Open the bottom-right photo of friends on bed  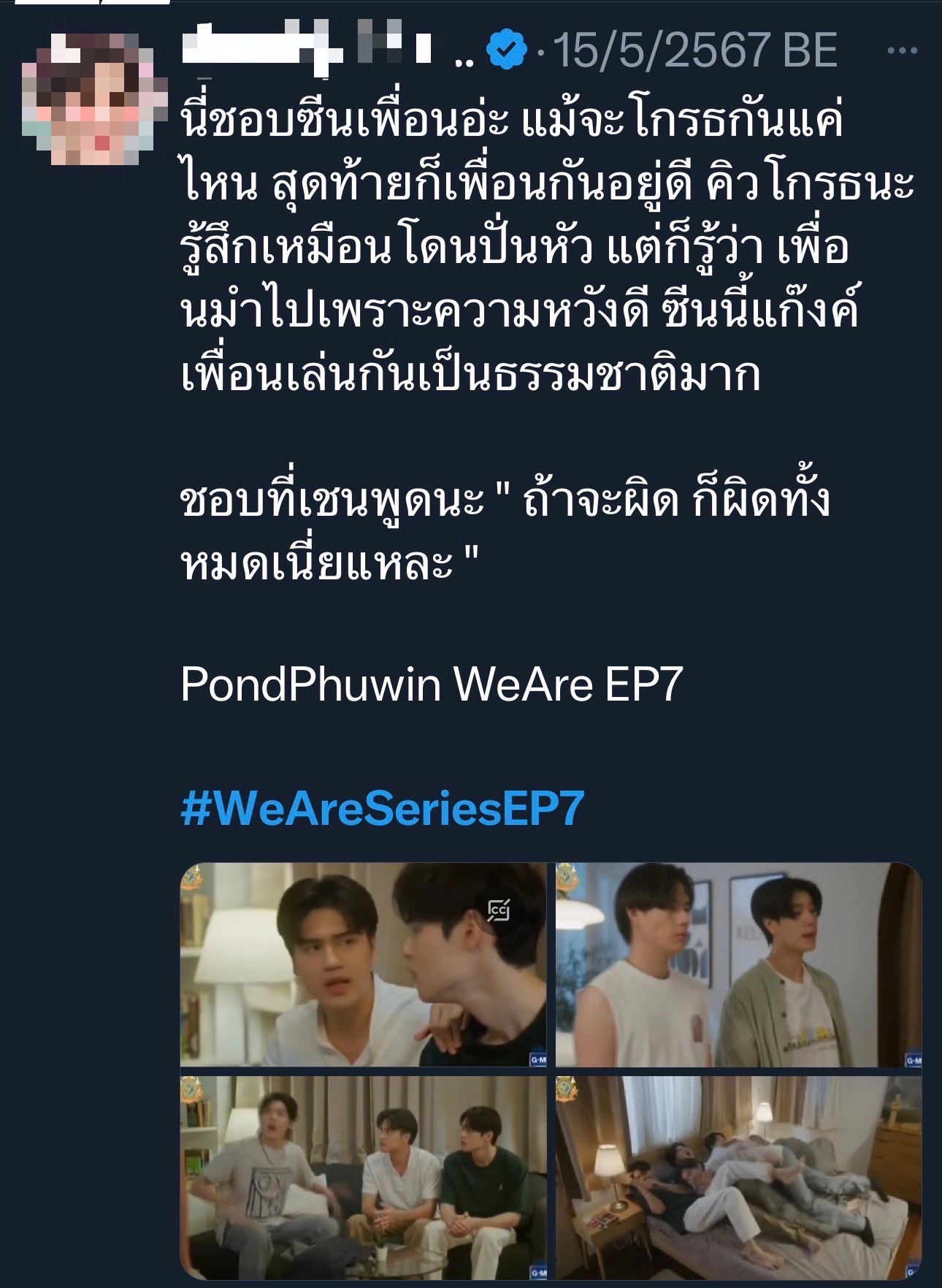tap(738, 1178)
